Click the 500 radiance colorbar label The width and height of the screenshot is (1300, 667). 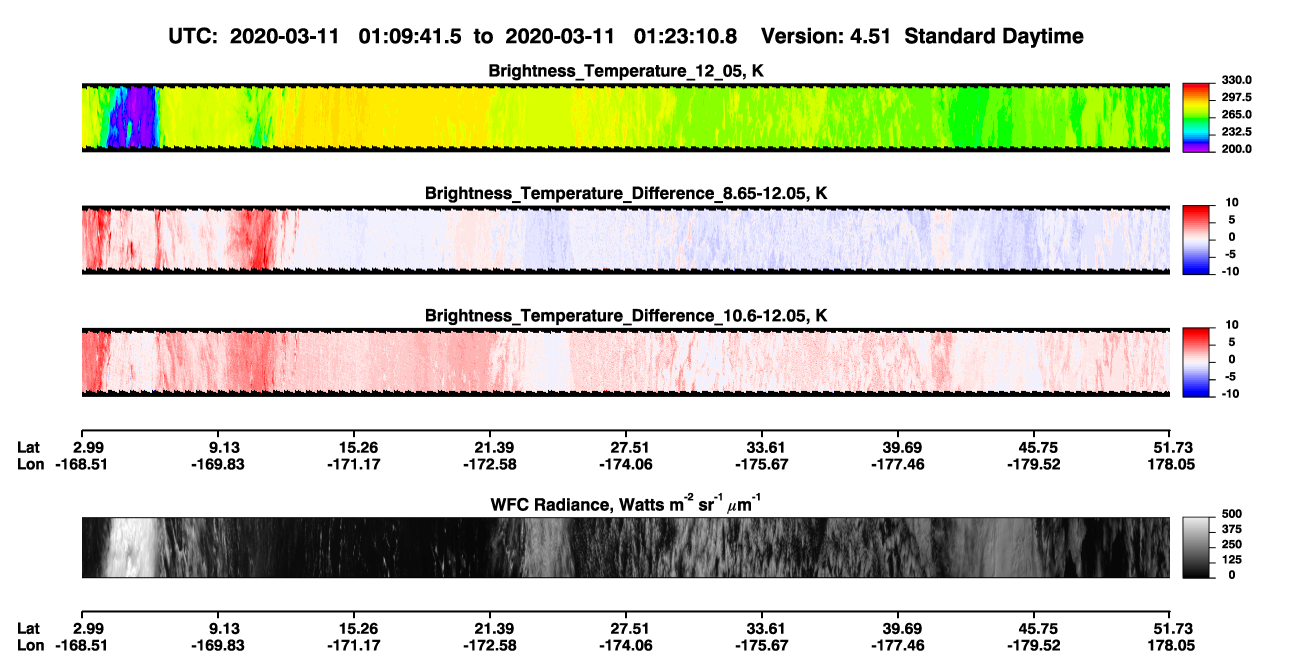1232,512
